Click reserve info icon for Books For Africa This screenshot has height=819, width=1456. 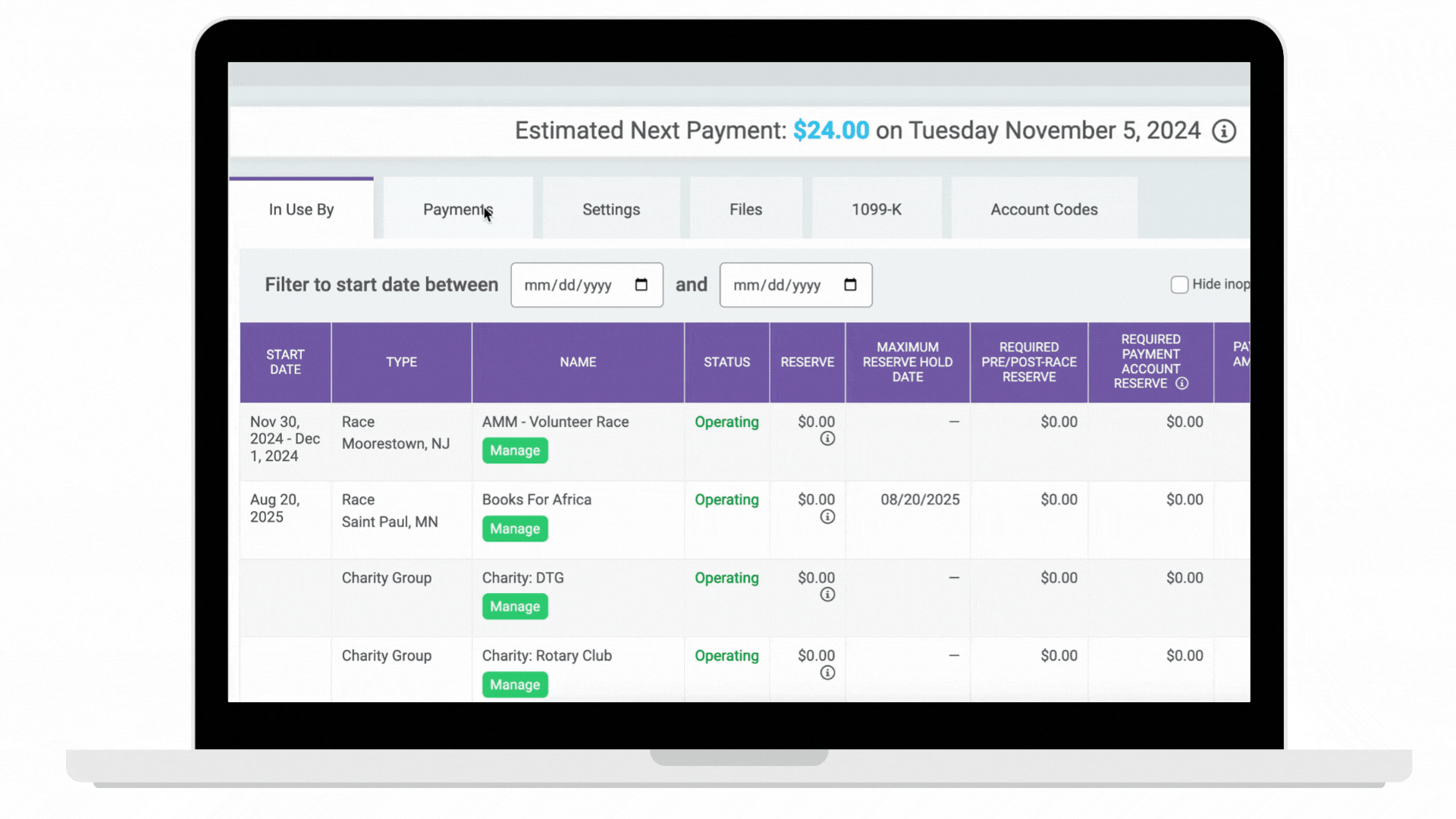coord(827,517)
